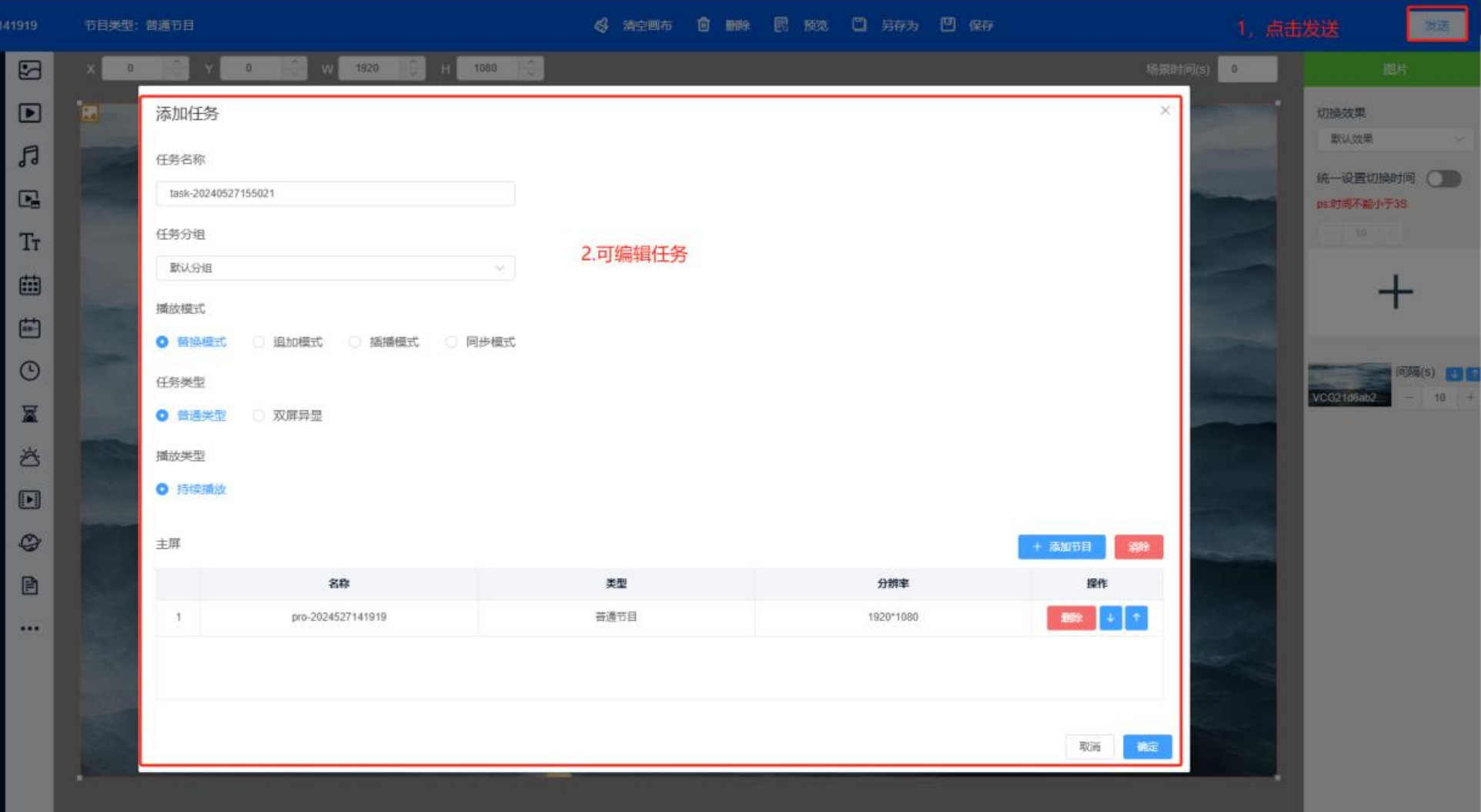The height and width of the screenshot is (812, 1481).
Task: Select the video widget icon in sidebar
Action: [x=29, y=113]
